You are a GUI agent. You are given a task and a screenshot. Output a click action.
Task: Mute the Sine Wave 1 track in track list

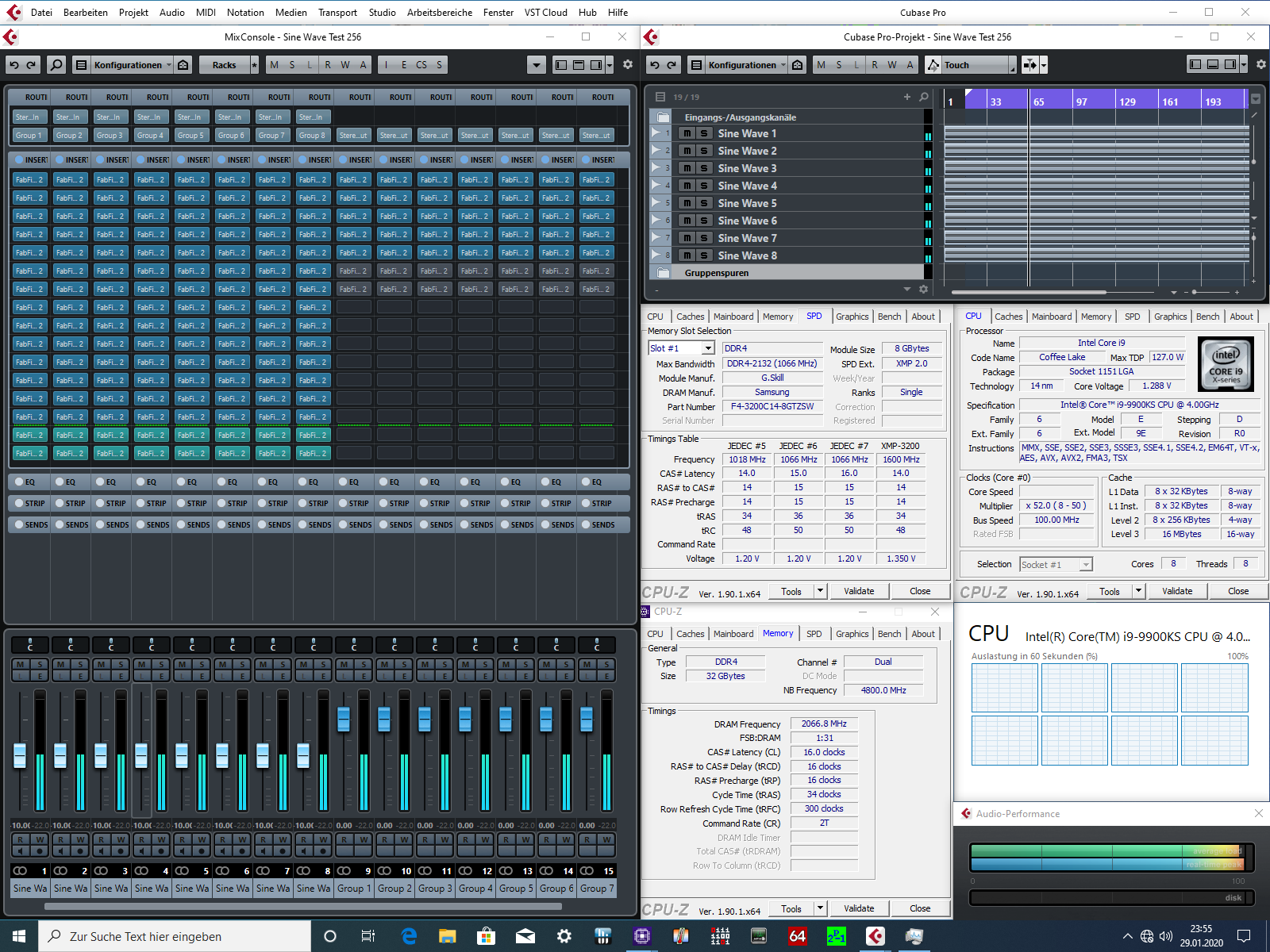[687, 133]
